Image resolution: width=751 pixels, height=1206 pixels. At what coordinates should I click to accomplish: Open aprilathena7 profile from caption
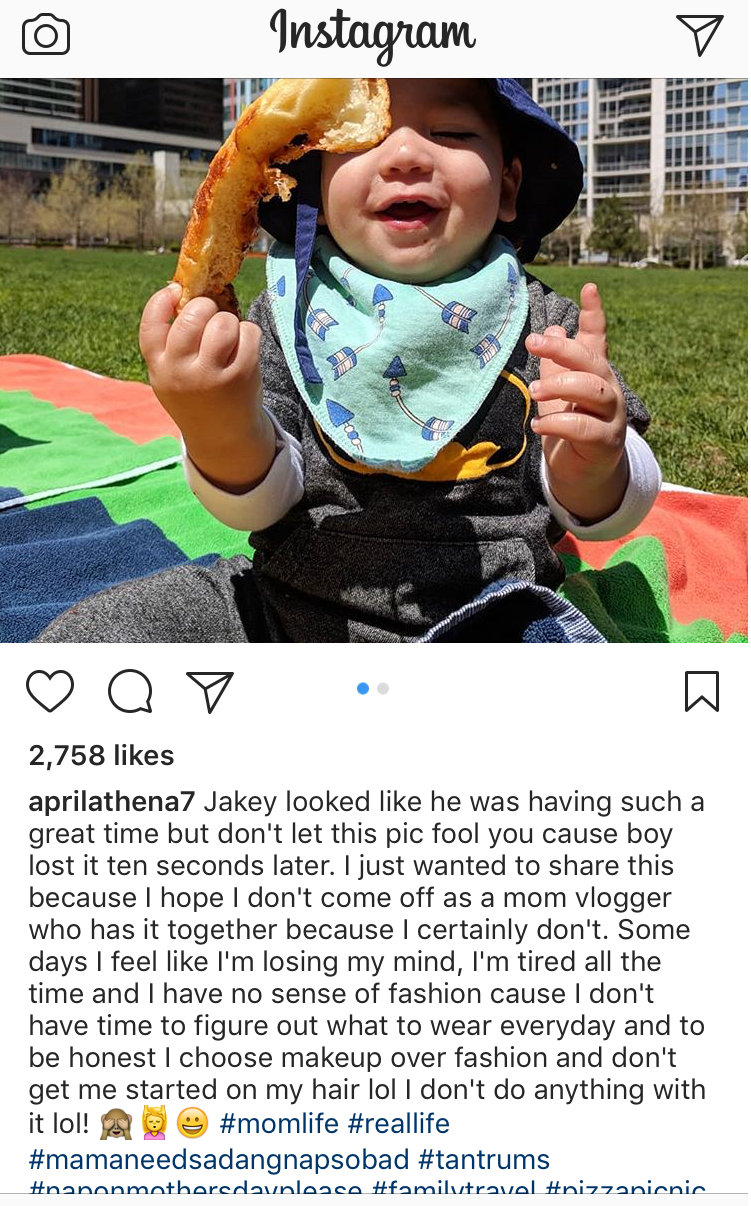pyautogui.click(x=115, y=802)
